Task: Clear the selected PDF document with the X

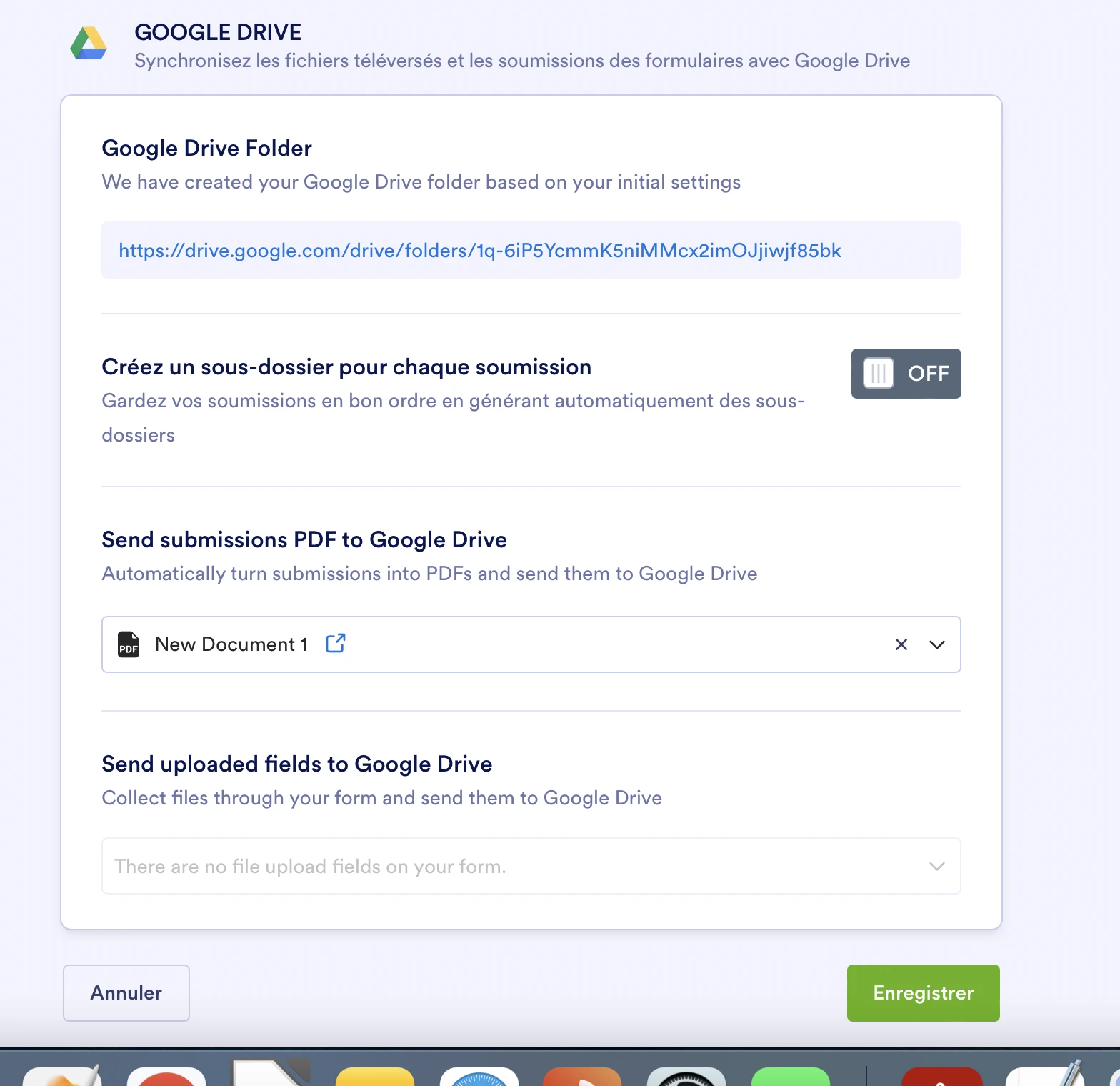Action: click(901, 644)
